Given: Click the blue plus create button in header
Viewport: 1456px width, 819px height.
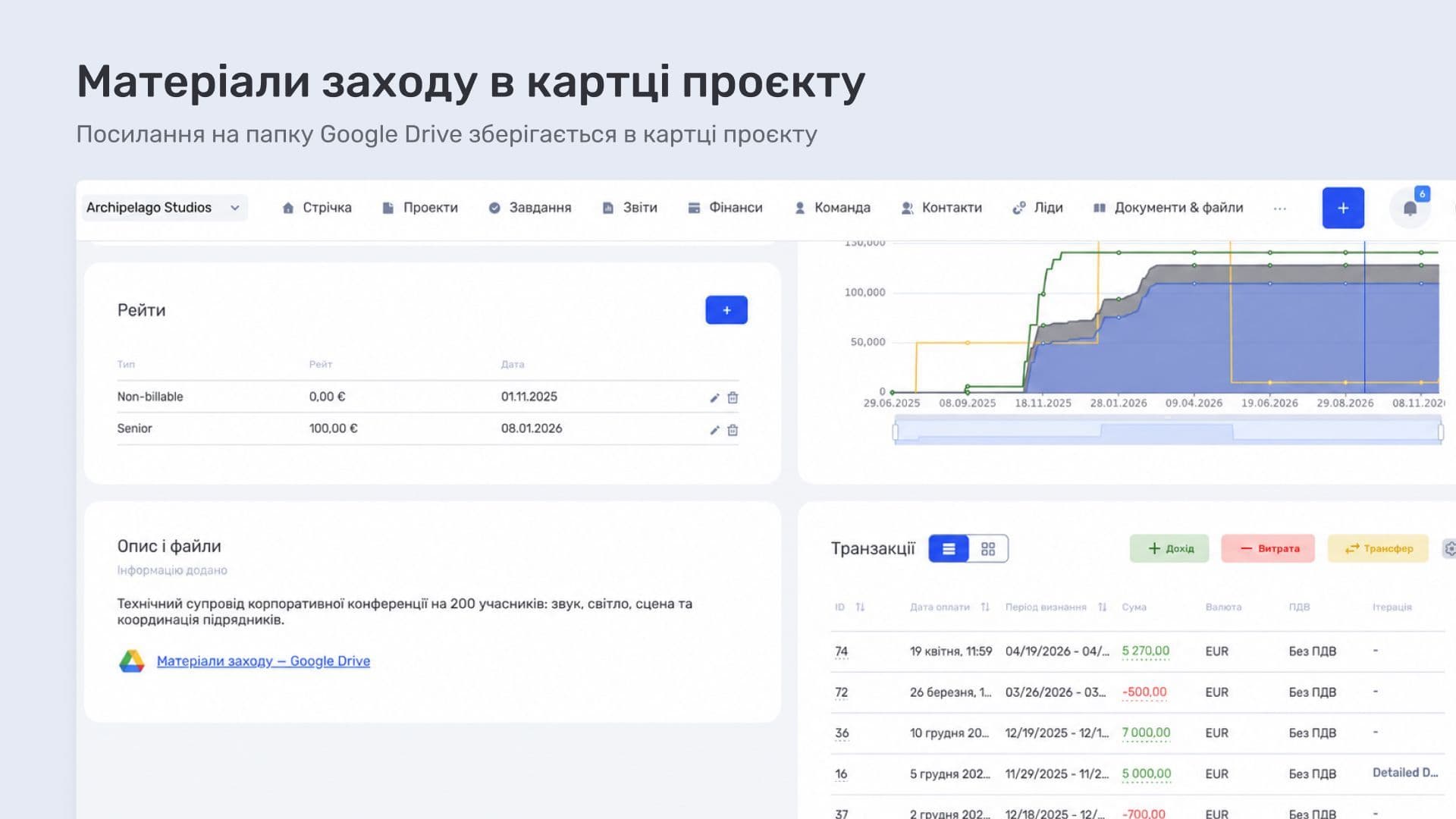Looking at the screenshot, I should pos(1343,208).
